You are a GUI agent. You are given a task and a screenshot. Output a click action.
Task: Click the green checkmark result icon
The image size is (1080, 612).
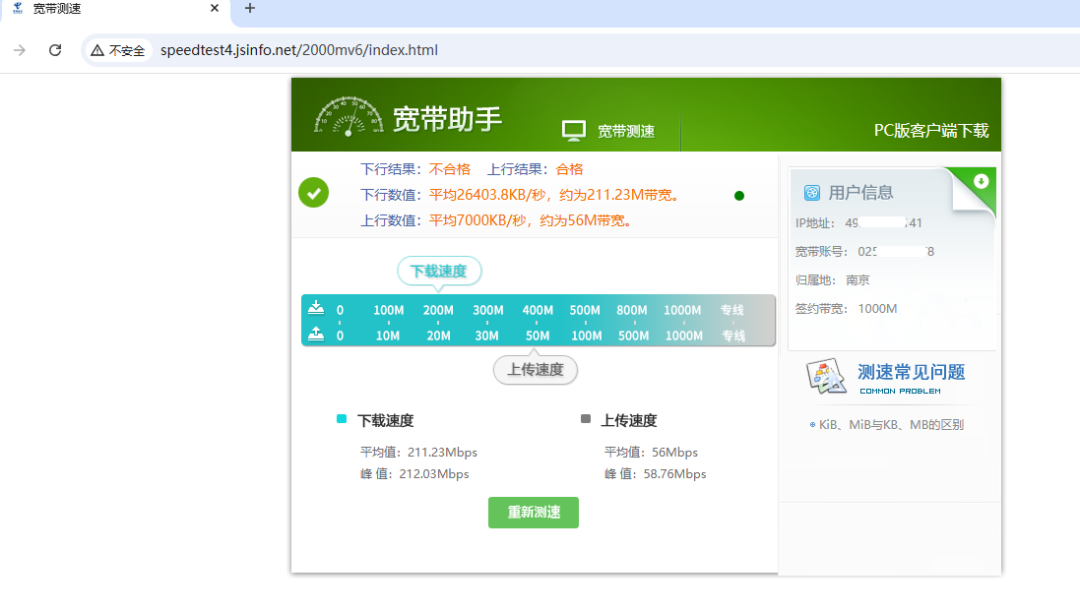[314, 193]
